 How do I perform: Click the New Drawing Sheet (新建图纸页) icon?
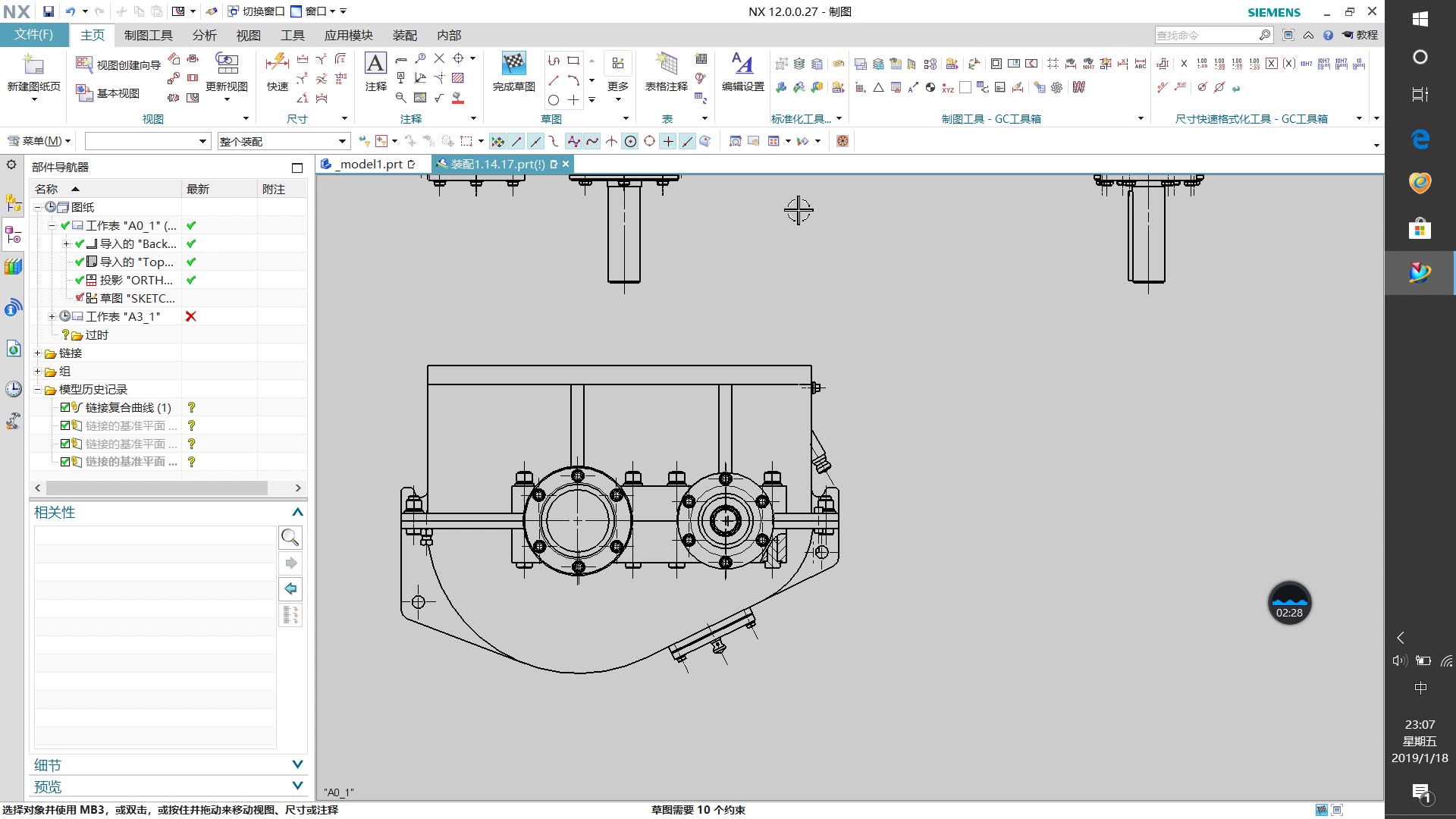33,67
